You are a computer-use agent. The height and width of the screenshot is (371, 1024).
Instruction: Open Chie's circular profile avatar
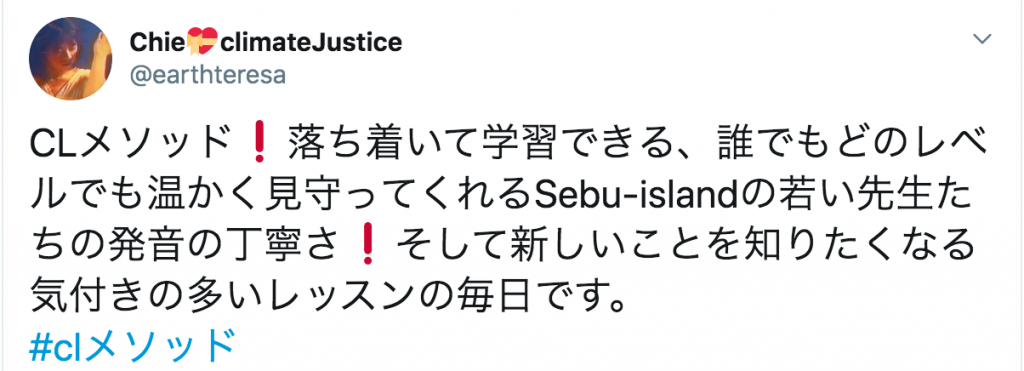(71, 58)
